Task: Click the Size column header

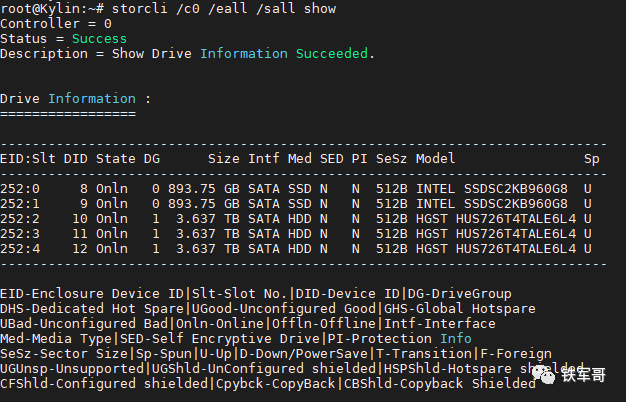Action: pyautogui.click(x=224, y=158)
